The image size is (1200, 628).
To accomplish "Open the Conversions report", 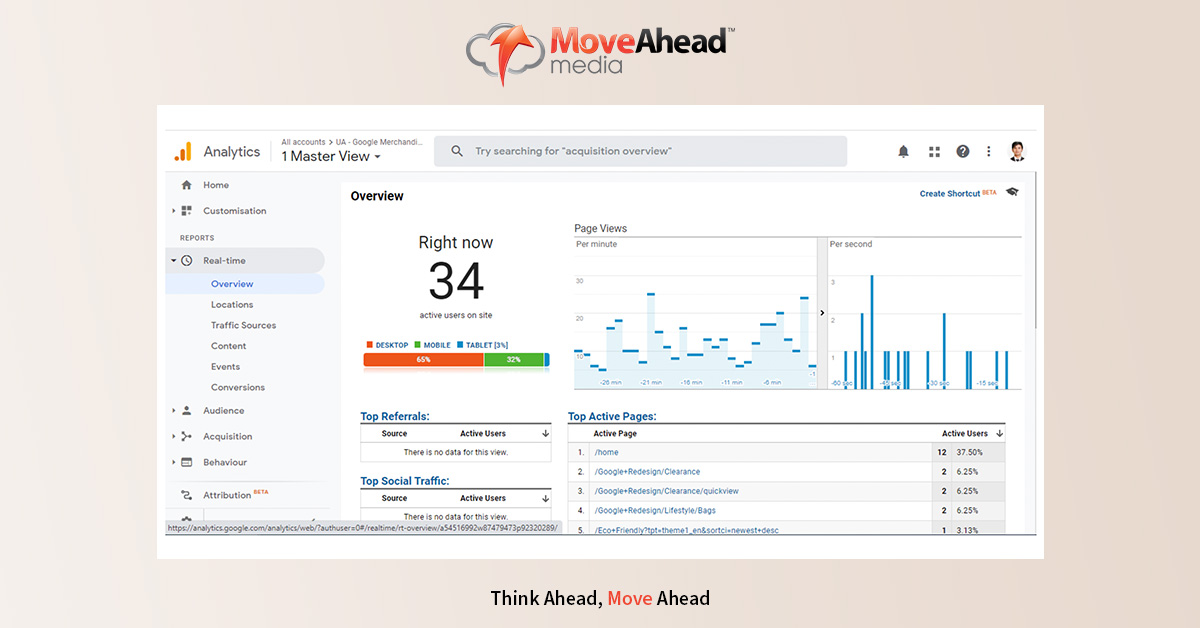I will coord(238,387).
